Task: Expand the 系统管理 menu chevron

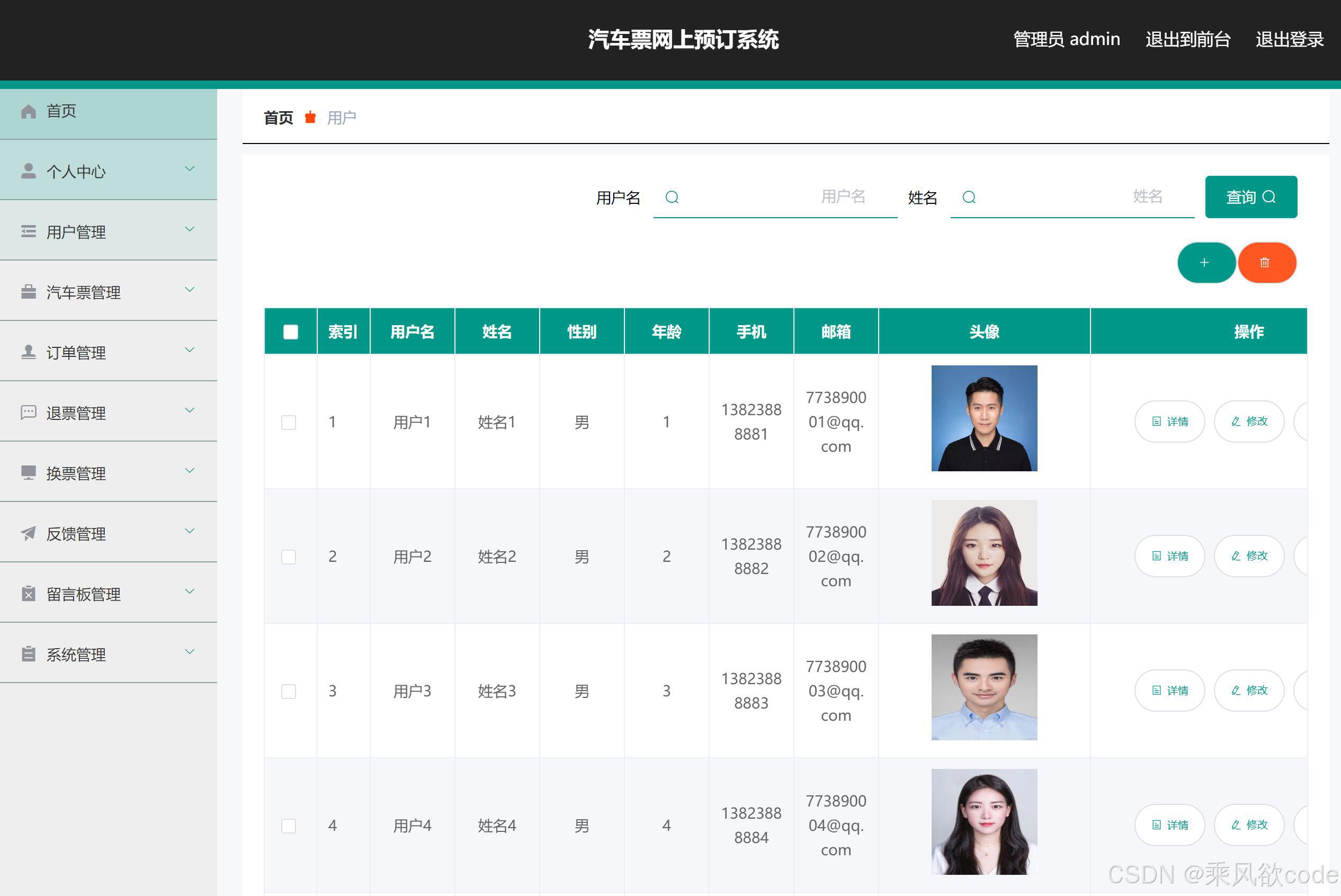Action: (190, 651)
